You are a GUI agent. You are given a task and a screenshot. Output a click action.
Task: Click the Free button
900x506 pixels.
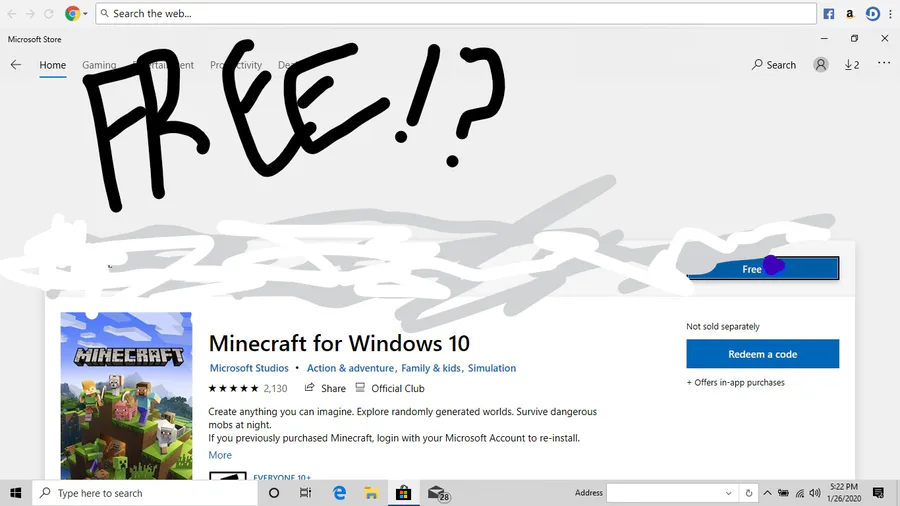[763, 268]
